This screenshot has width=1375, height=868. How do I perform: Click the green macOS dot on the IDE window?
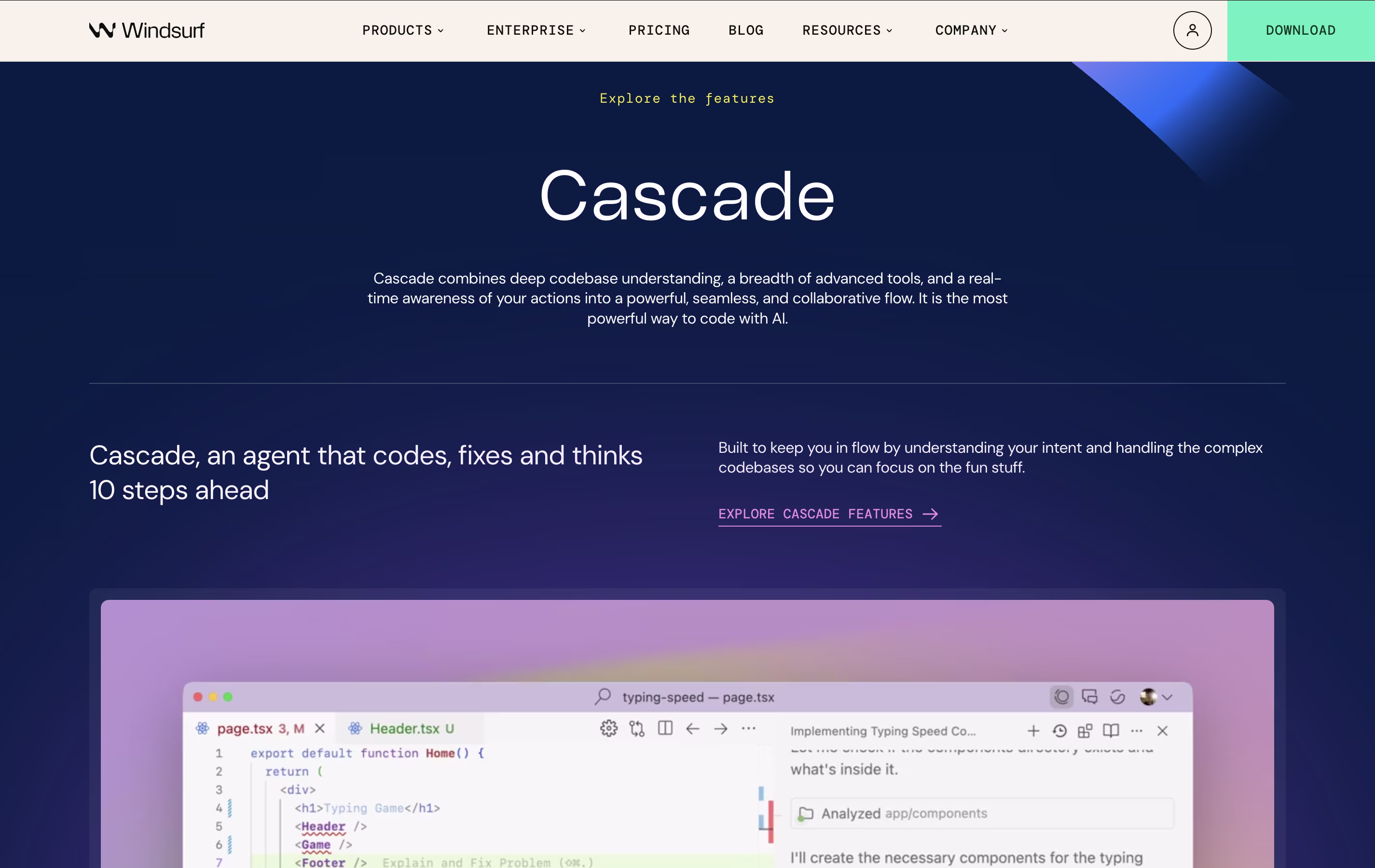(228, 697)
